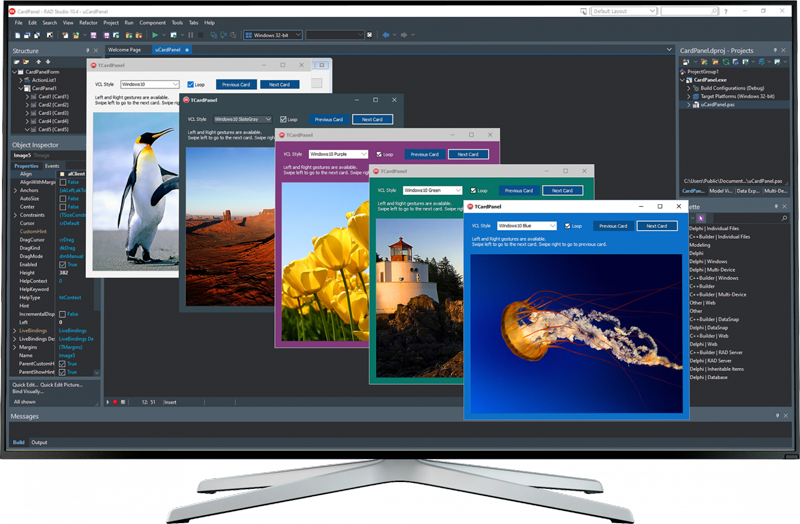Pin the Messages panel with its pin icon
The image size is (800, 524).
pyautogui.click(x=778, y=416)
